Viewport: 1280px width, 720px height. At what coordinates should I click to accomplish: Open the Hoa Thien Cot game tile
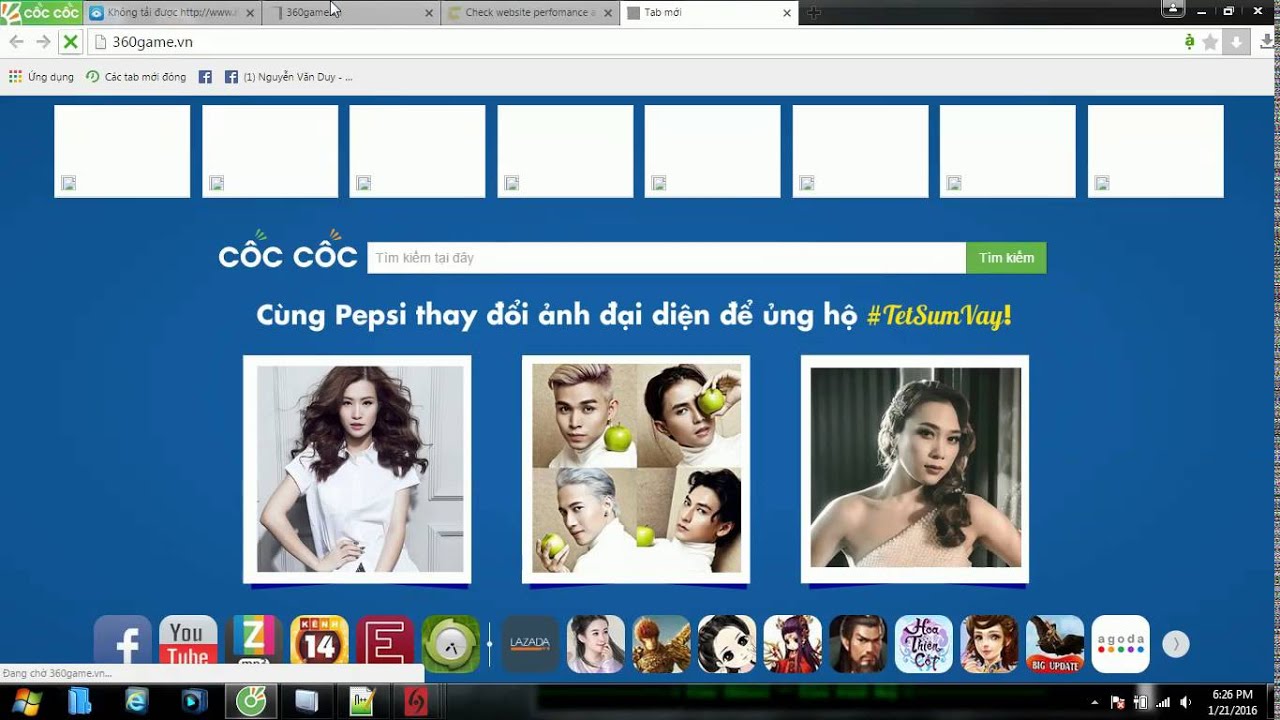click(x=924, y=644)
